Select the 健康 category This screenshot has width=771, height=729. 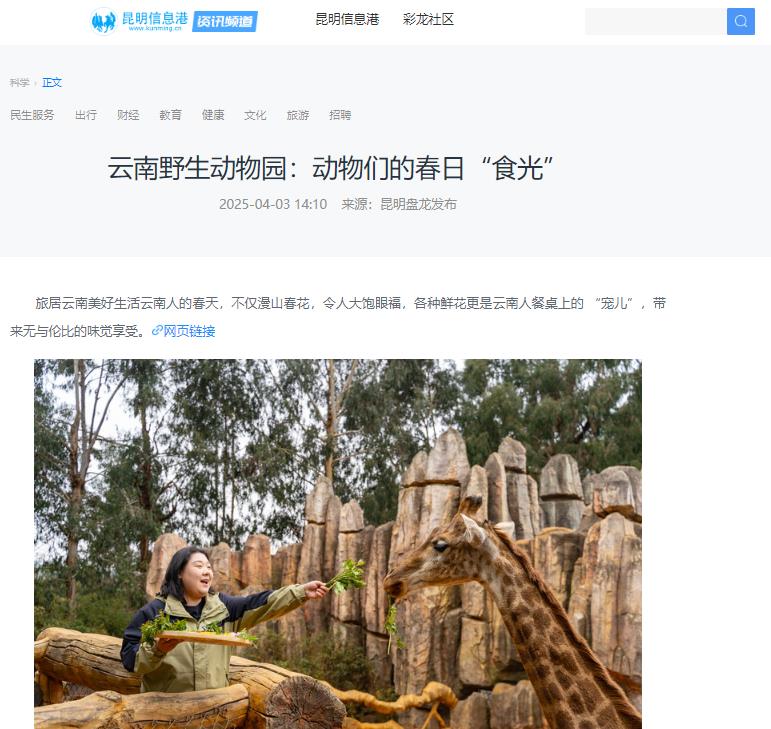213,115
